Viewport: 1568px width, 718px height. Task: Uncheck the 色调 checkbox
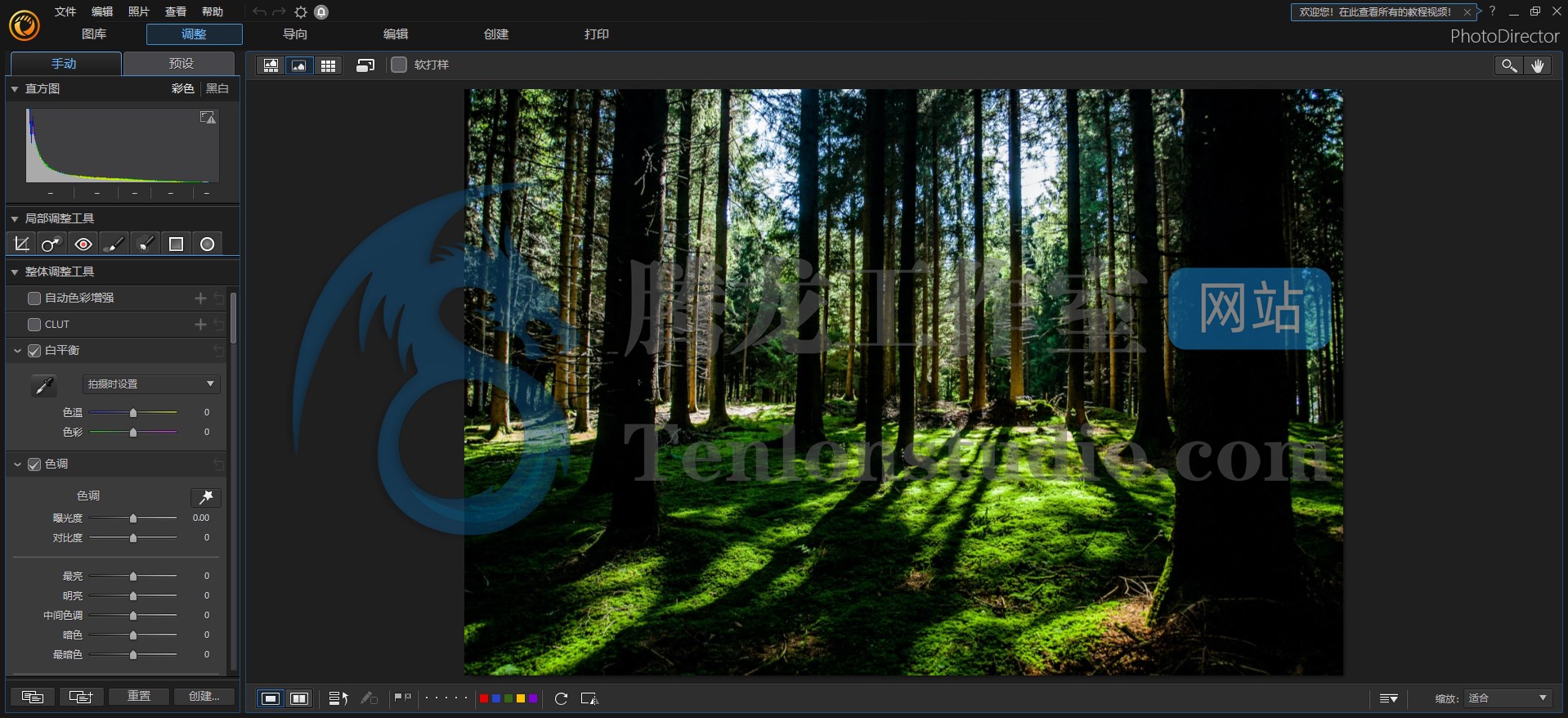(34, 464)
